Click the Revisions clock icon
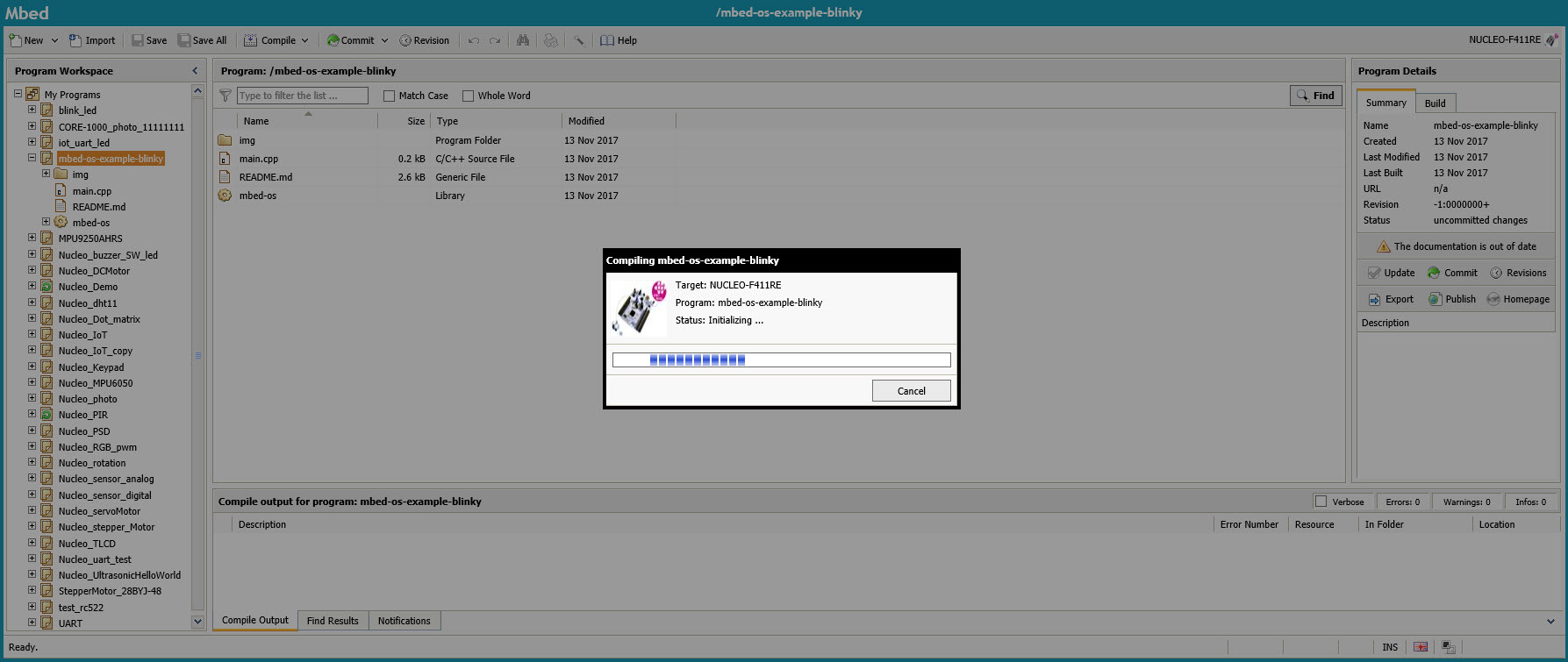This screenshot has height=662, width=1568. tap(1496, 273)
